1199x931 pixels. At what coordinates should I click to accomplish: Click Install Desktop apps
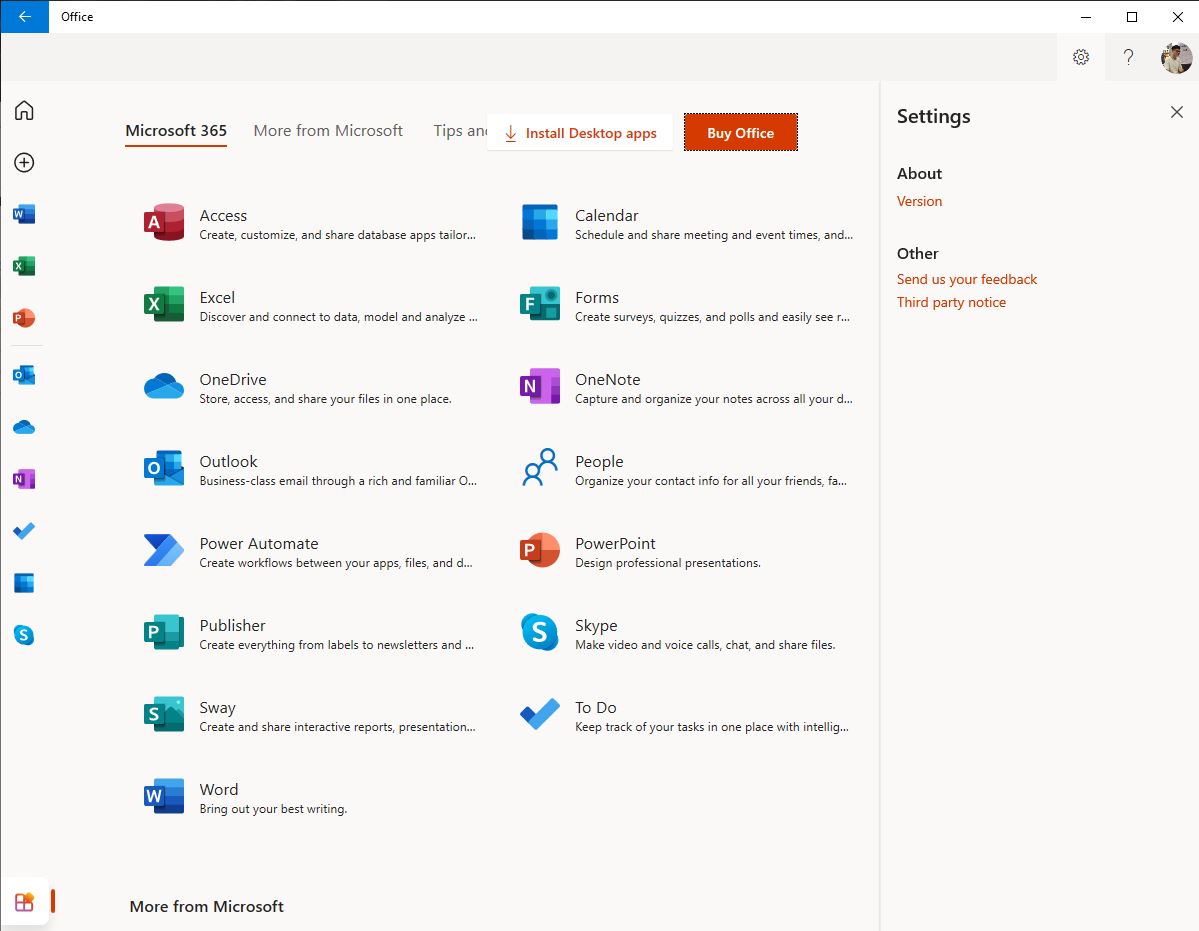point(580,132)
